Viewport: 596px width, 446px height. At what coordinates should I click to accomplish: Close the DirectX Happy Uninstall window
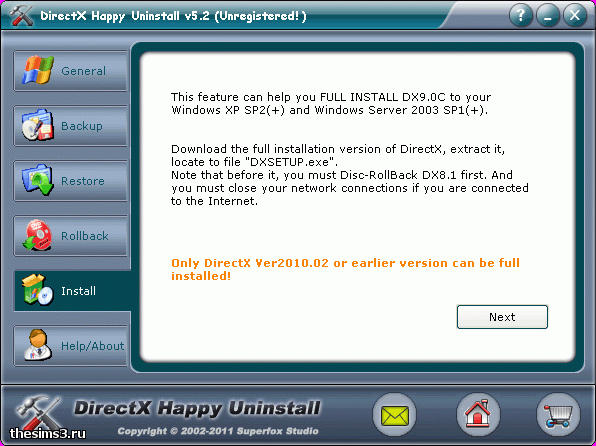tap(575, 15)
